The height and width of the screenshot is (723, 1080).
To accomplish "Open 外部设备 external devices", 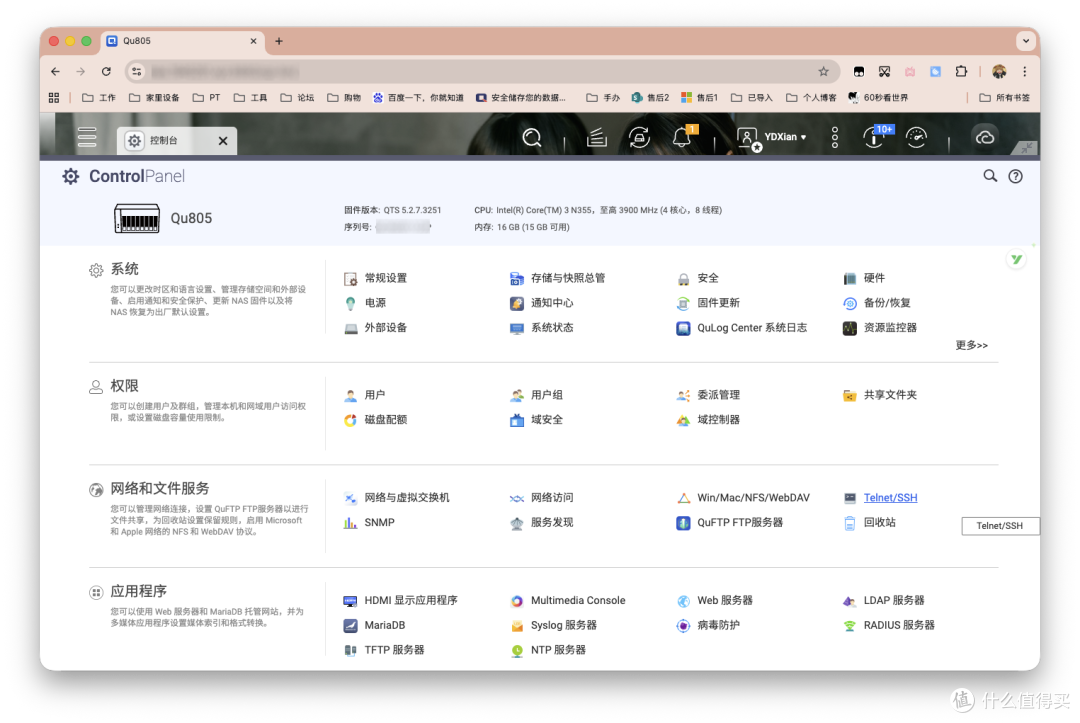I will 375,328.
